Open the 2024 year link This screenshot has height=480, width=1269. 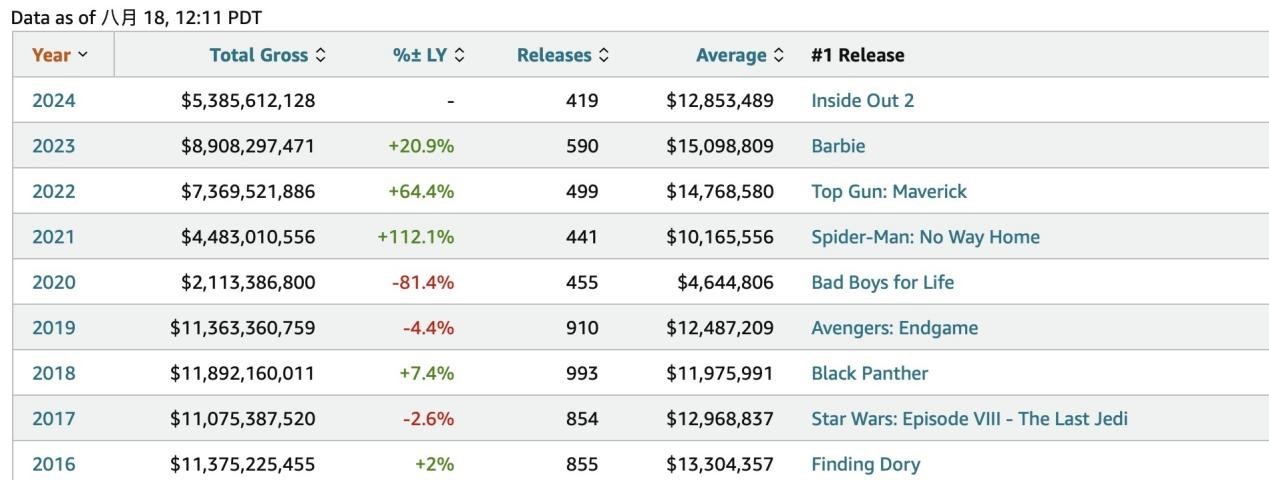(x=54, y=100)
